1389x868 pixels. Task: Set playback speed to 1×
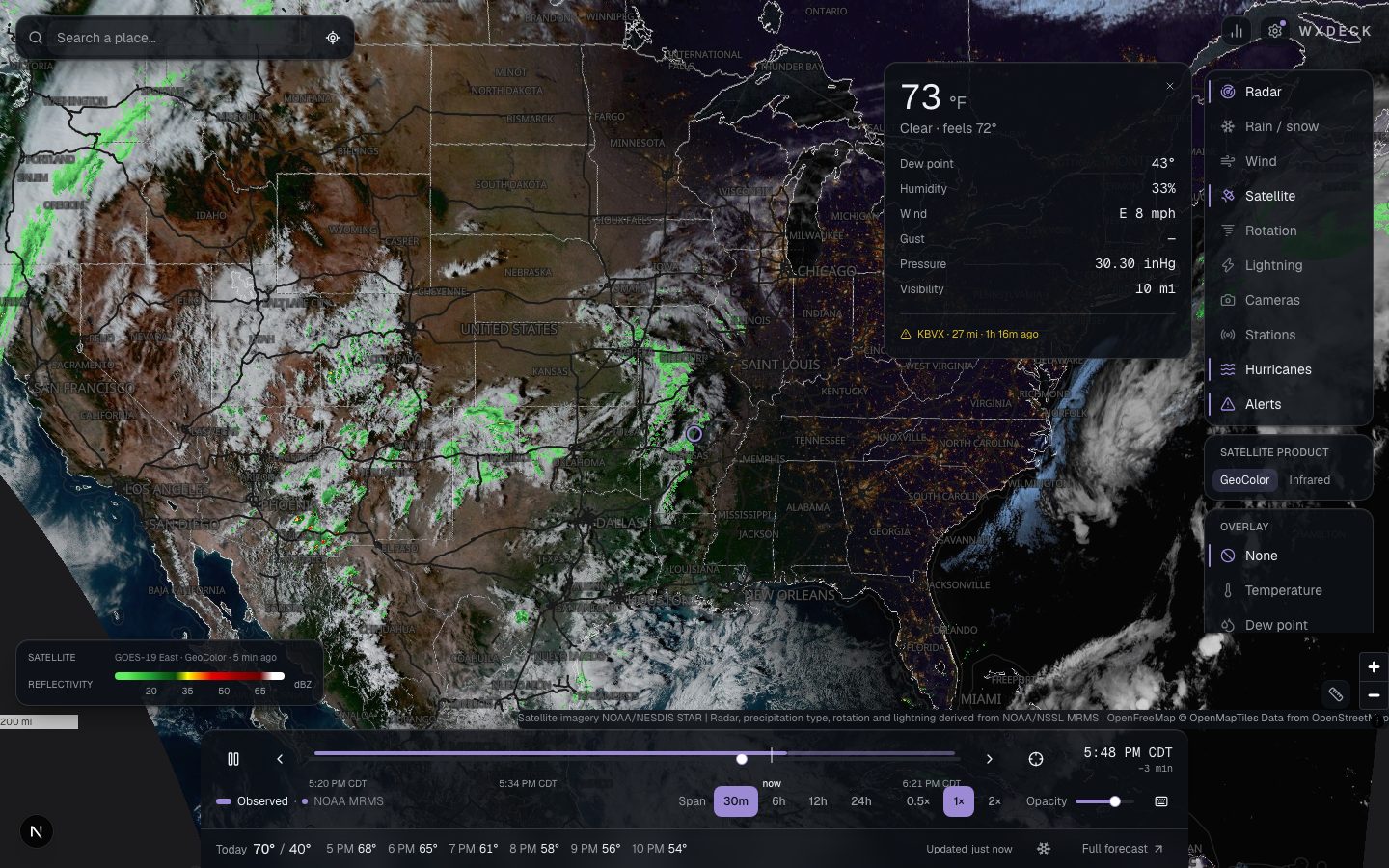[x=959, y=801]
